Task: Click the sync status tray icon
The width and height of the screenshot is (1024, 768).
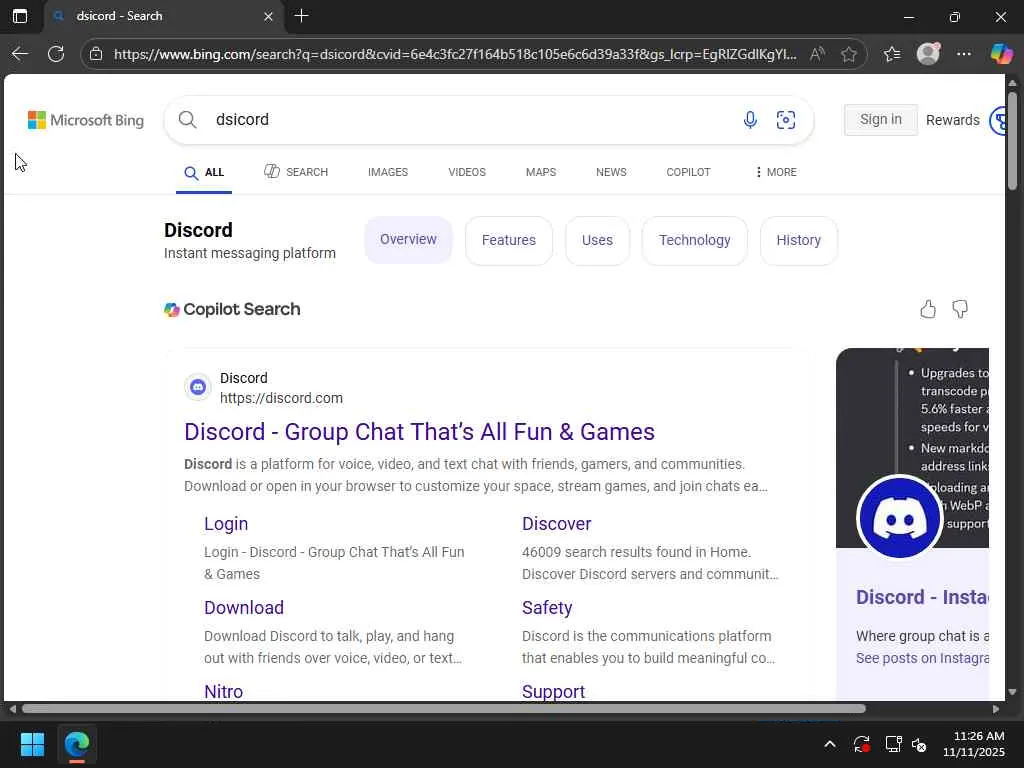Action: click(x=861, y=744)
